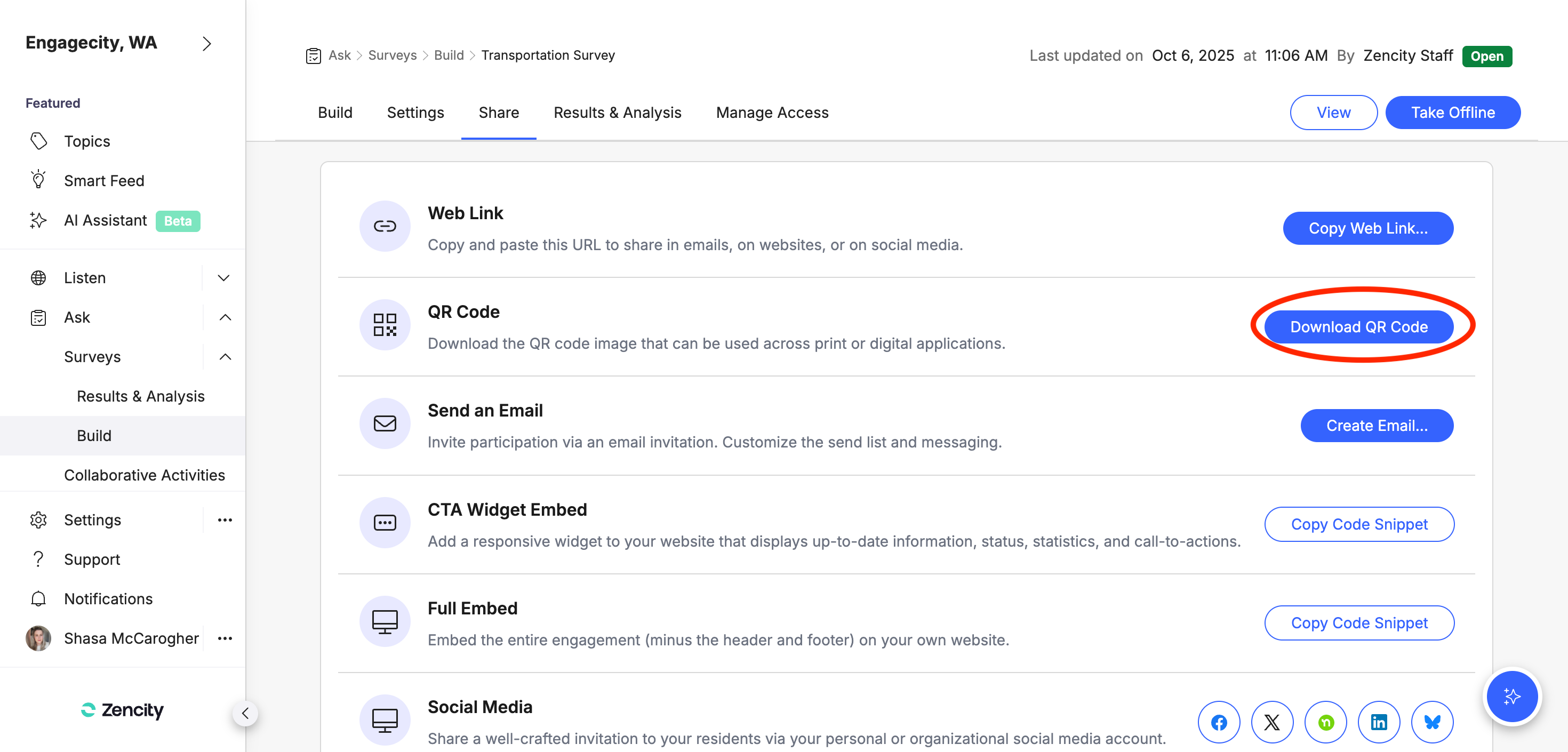
Task: Share survey via Facebook icon
Action: [x=1219, y=722]
